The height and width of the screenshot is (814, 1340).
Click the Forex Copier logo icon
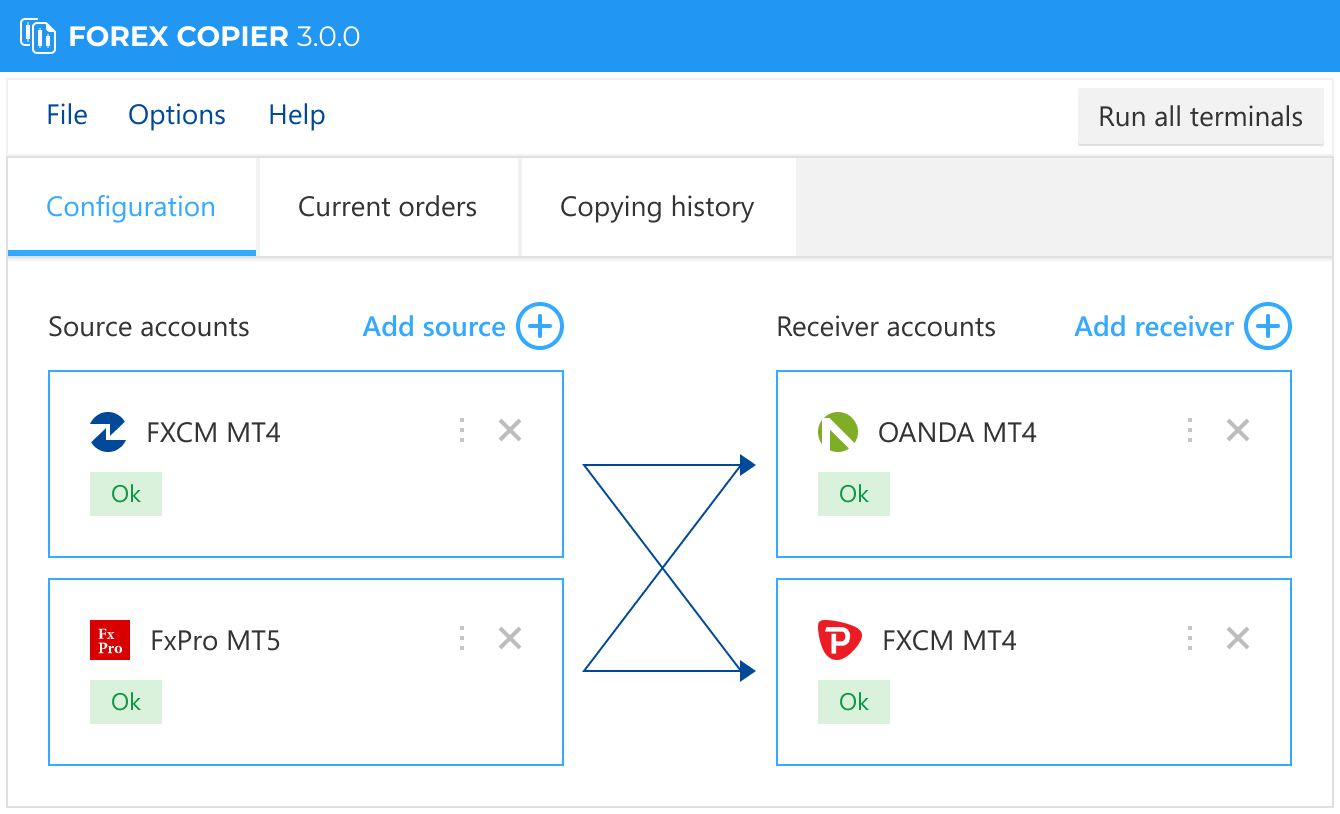point(40,35)
